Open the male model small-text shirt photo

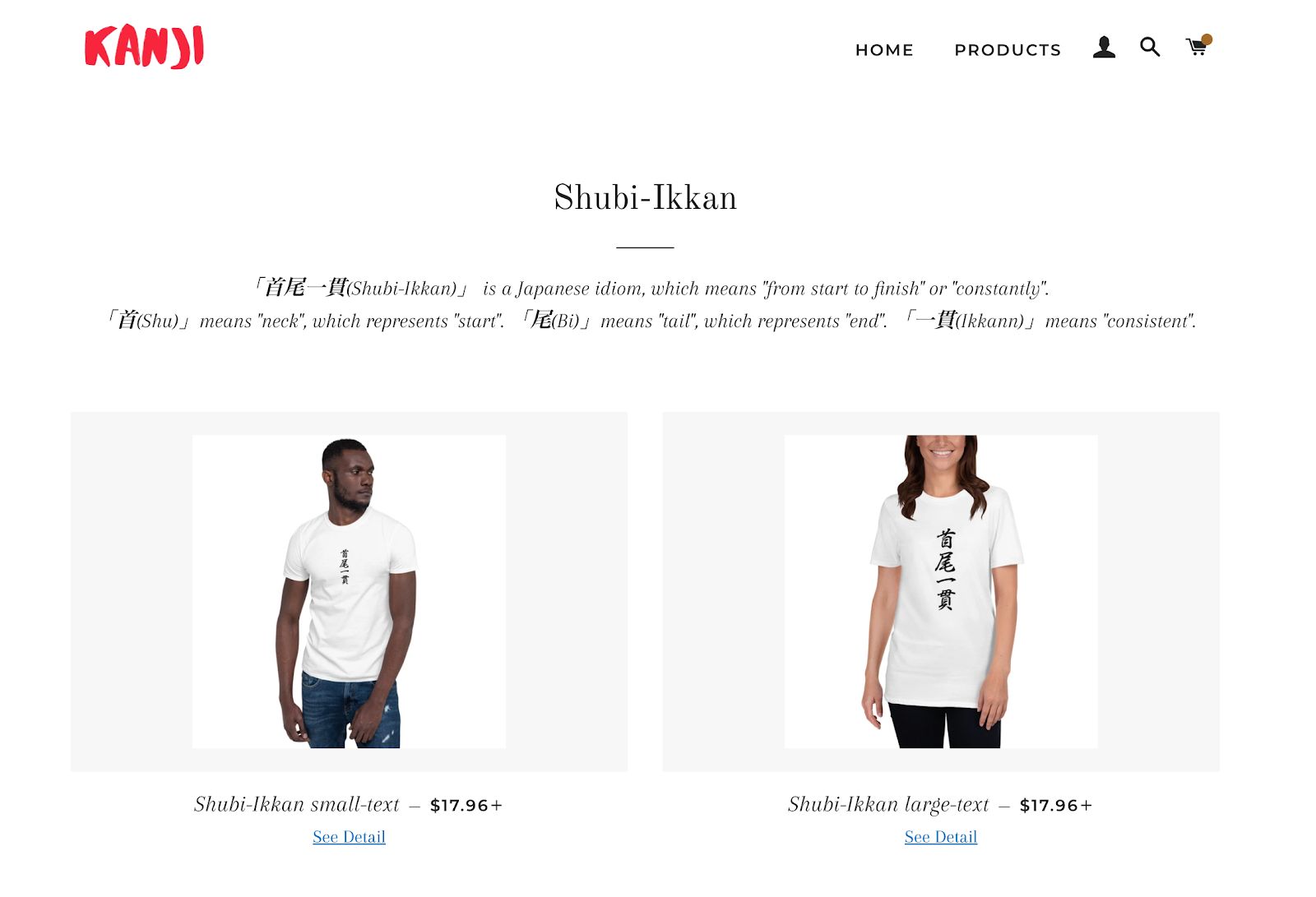coord(349,591)
